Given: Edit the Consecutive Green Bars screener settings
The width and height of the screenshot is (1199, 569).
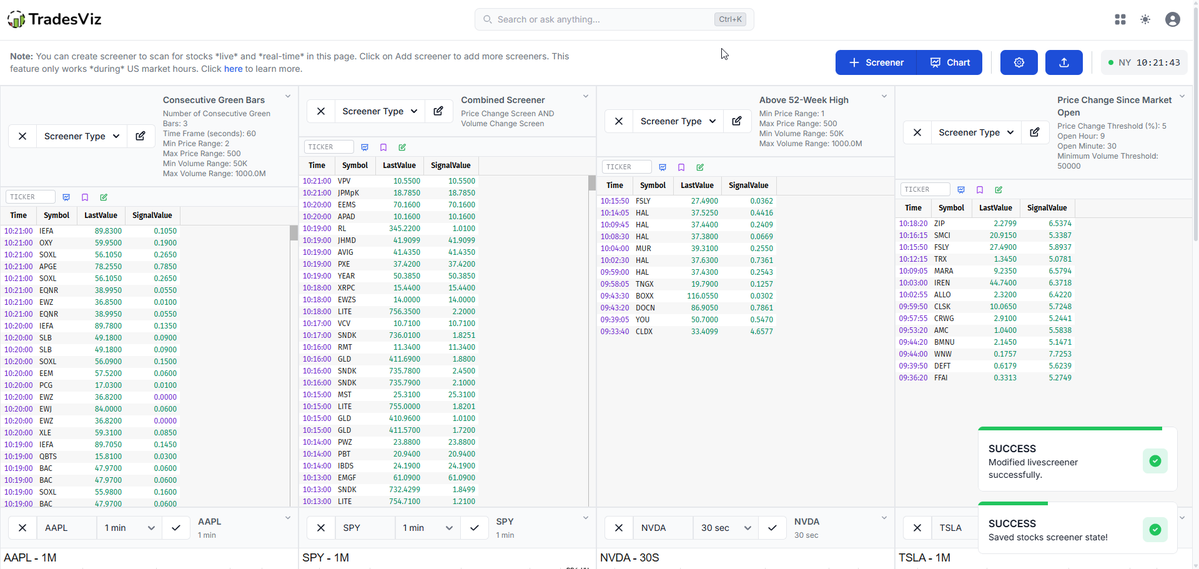Looking at the screenshot, I should [x=141, y=136].
